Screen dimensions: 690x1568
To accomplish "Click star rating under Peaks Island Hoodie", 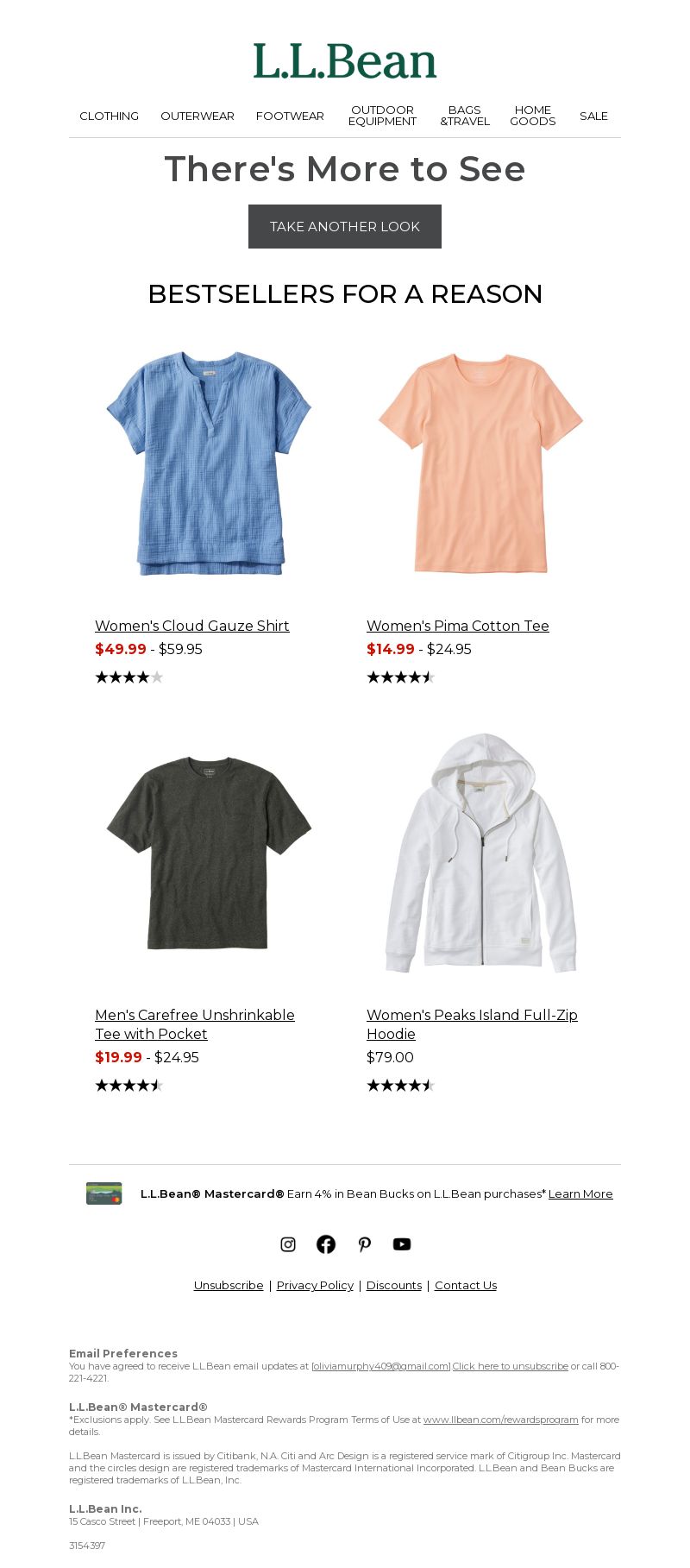I will [x=401, y=1086].
